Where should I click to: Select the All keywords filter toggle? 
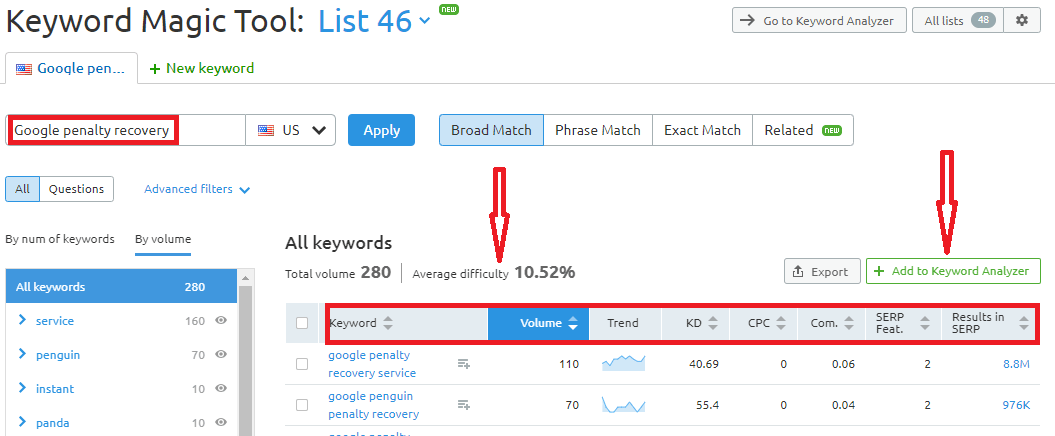[22, 189]
